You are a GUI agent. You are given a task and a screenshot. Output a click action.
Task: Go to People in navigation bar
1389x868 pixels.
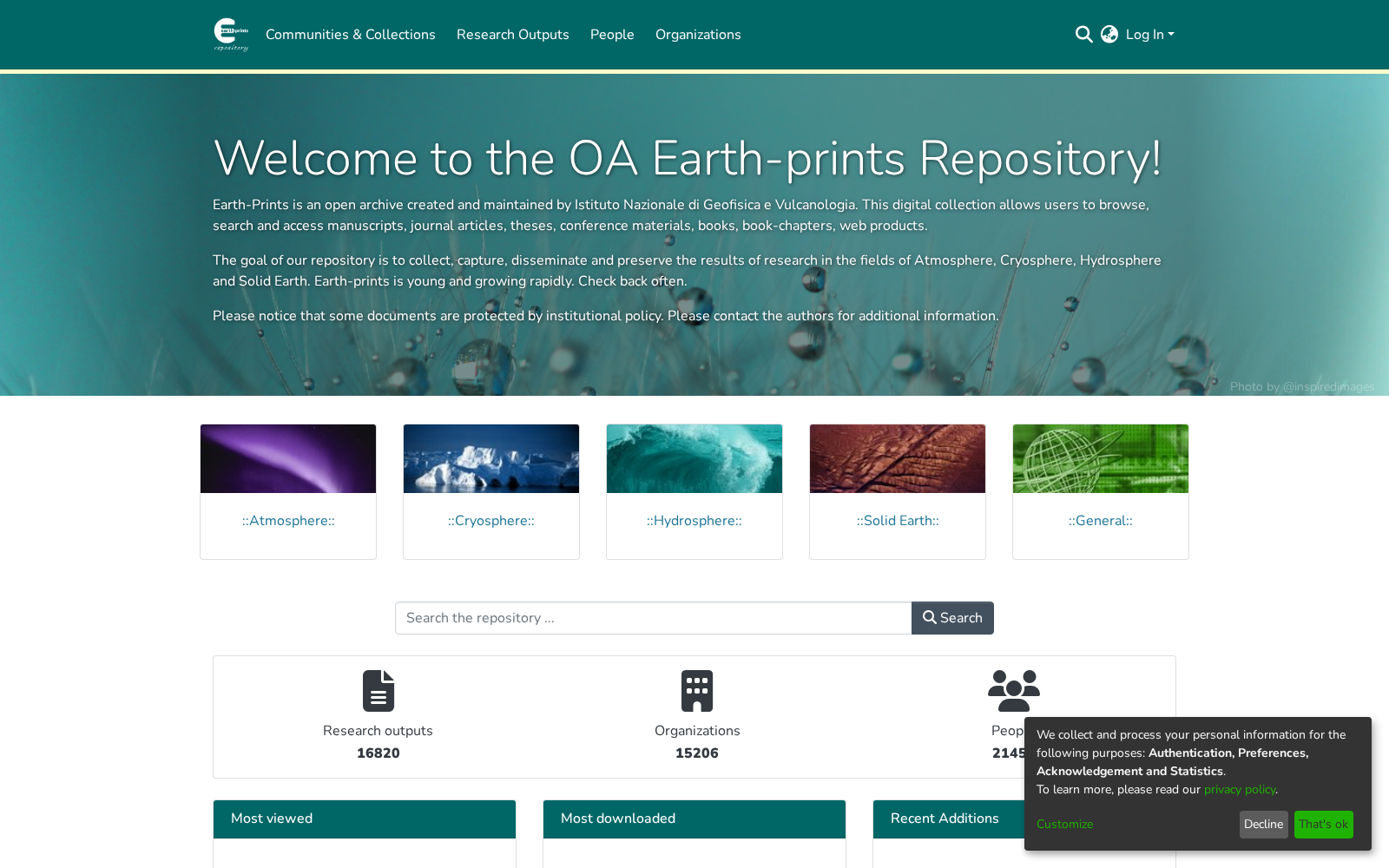pos(612,35)
